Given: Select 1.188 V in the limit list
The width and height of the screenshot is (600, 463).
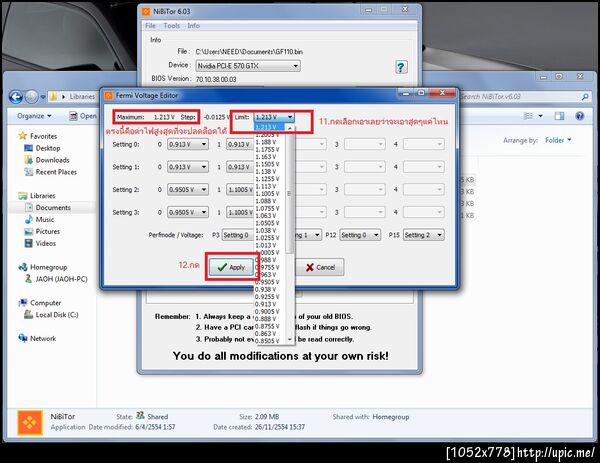Looking at the screenshot, I should tap(270, 142).
